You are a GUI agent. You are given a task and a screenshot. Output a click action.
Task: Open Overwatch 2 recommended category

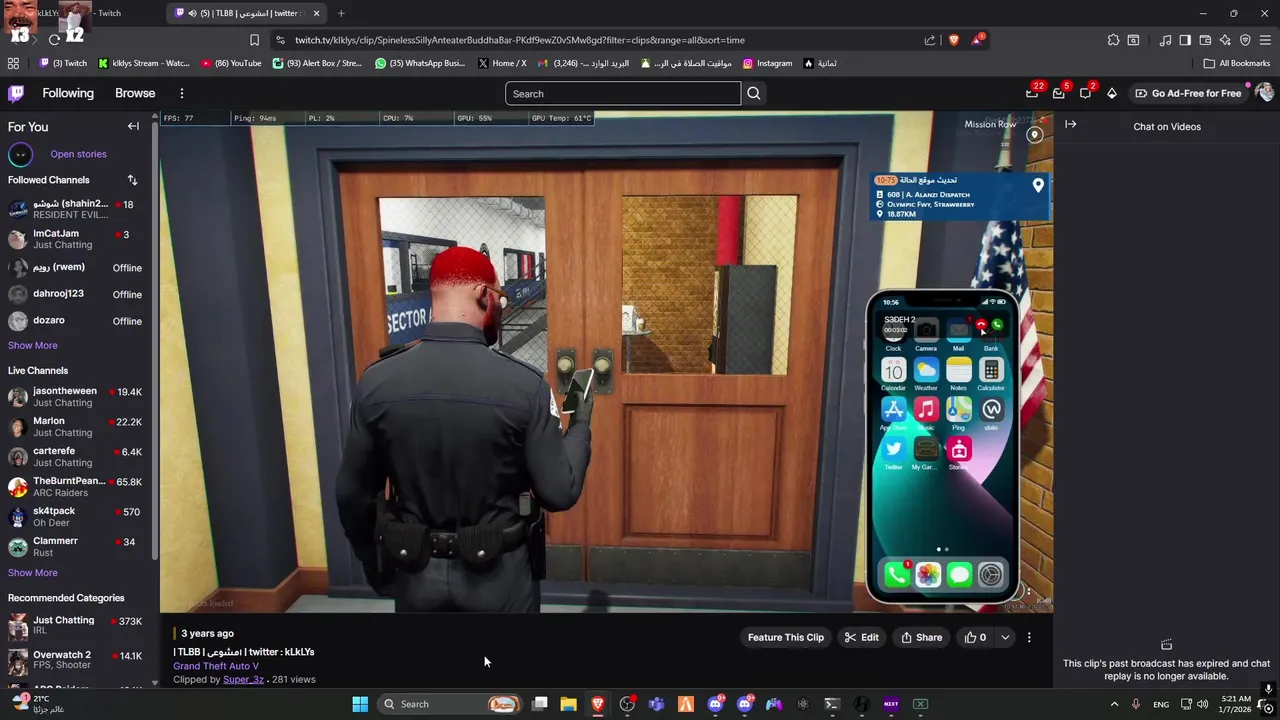(x=75, y=660)
